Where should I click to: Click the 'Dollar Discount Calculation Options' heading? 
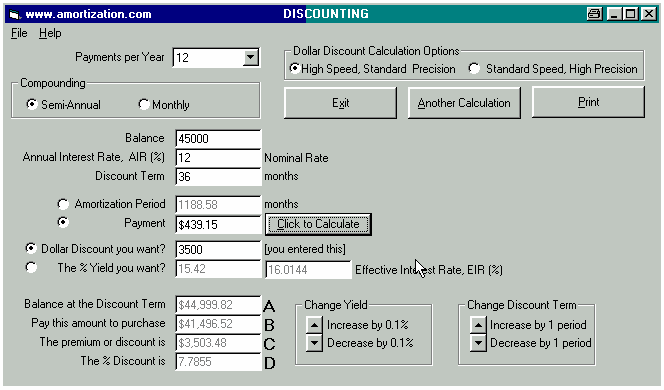pyautogui.click(x=376, y=51)
